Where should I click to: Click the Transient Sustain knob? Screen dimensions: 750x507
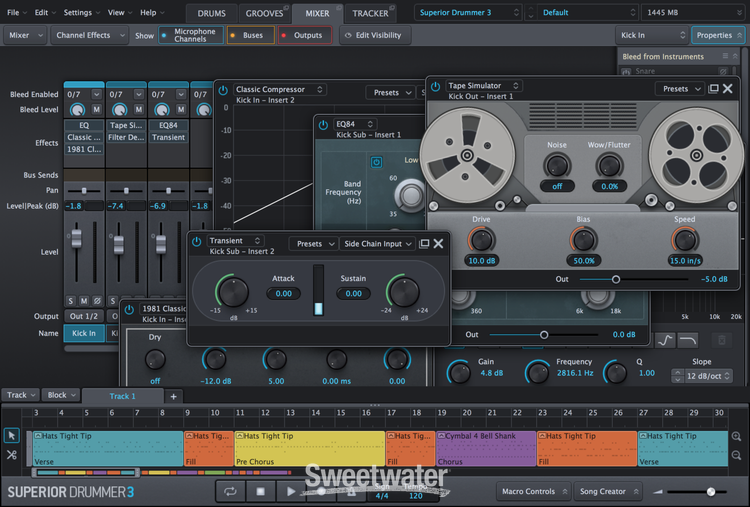(404, 292)
